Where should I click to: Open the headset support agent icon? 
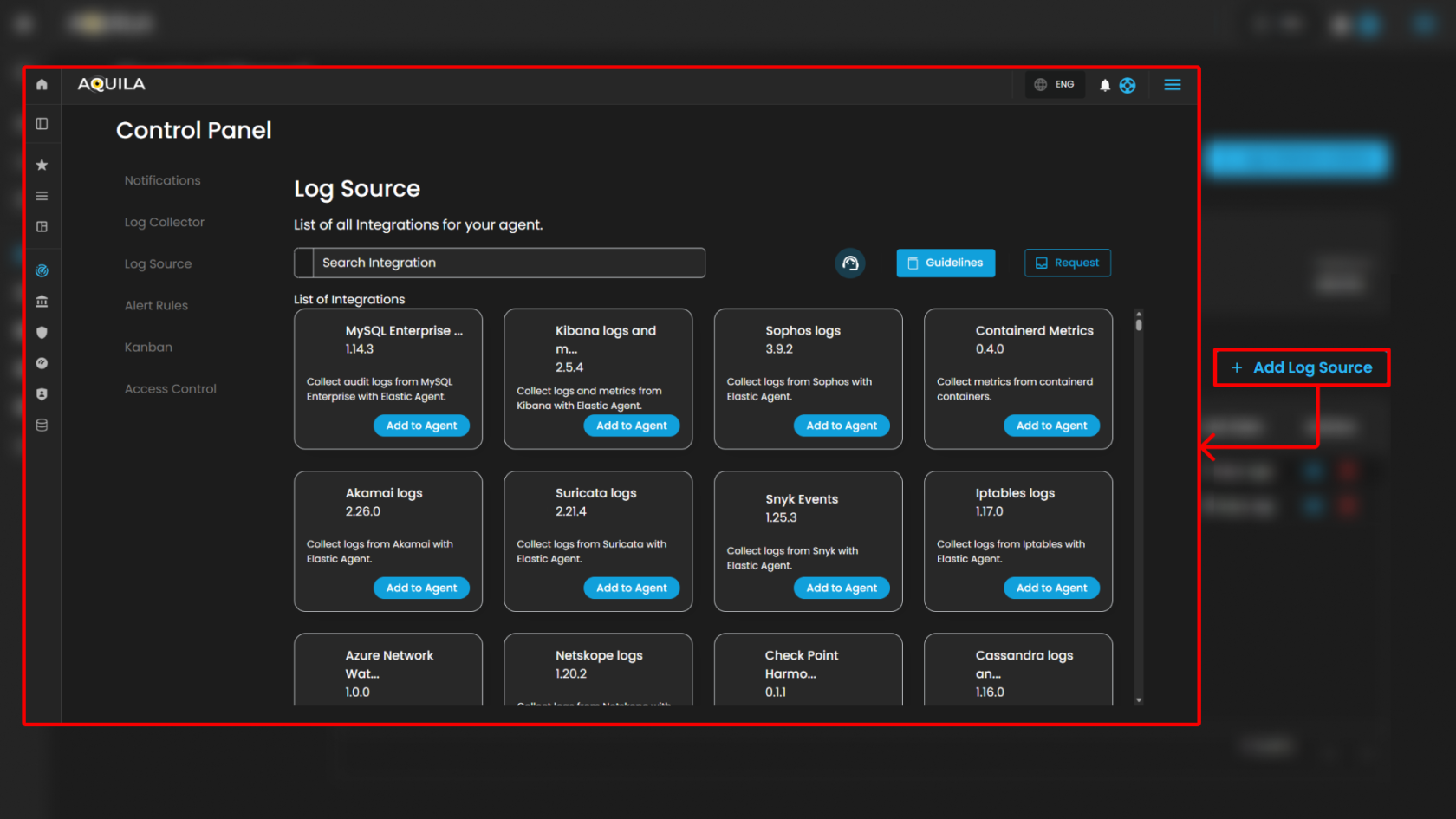[x=850, y=263]
